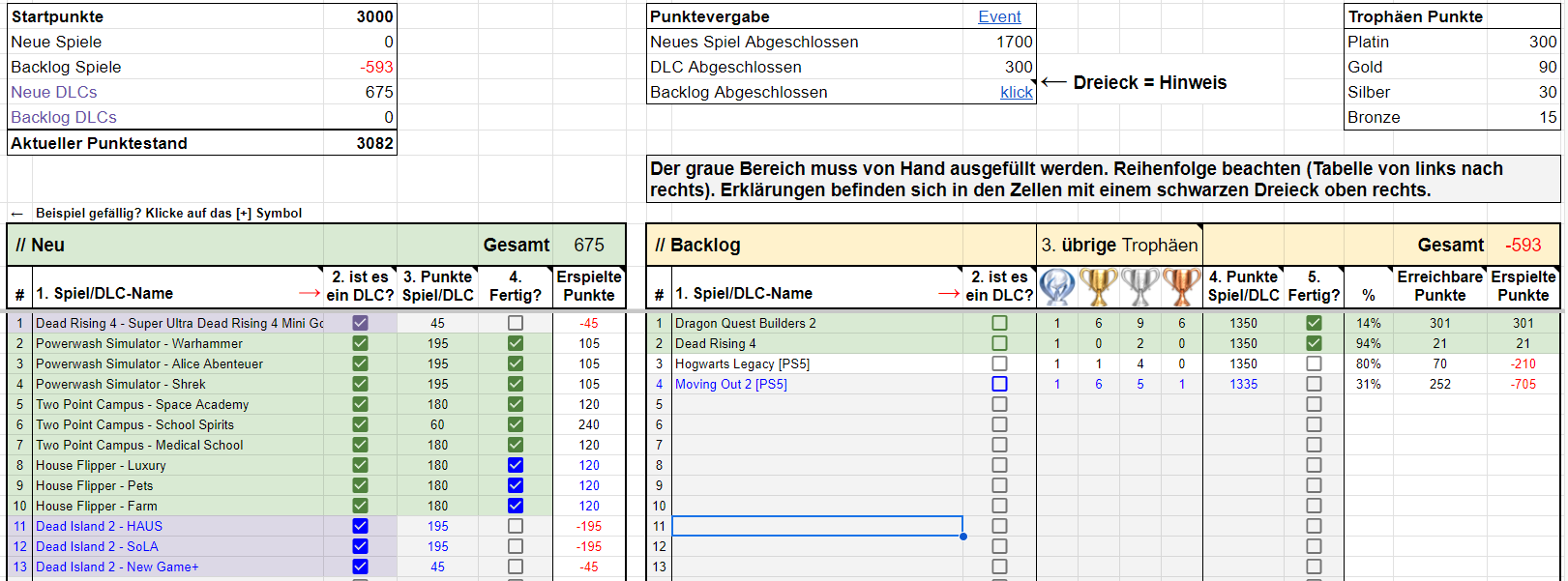
Task: Toggle DLC checkbox for Moving Out 2 [PS5]
Action: pos(999,384)
